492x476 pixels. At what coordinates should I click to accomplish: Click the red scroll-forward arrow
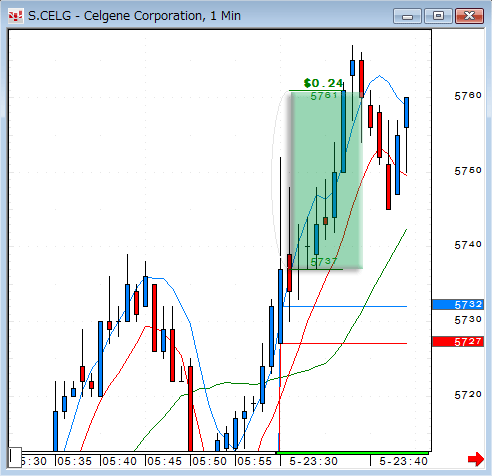point(476,459)
